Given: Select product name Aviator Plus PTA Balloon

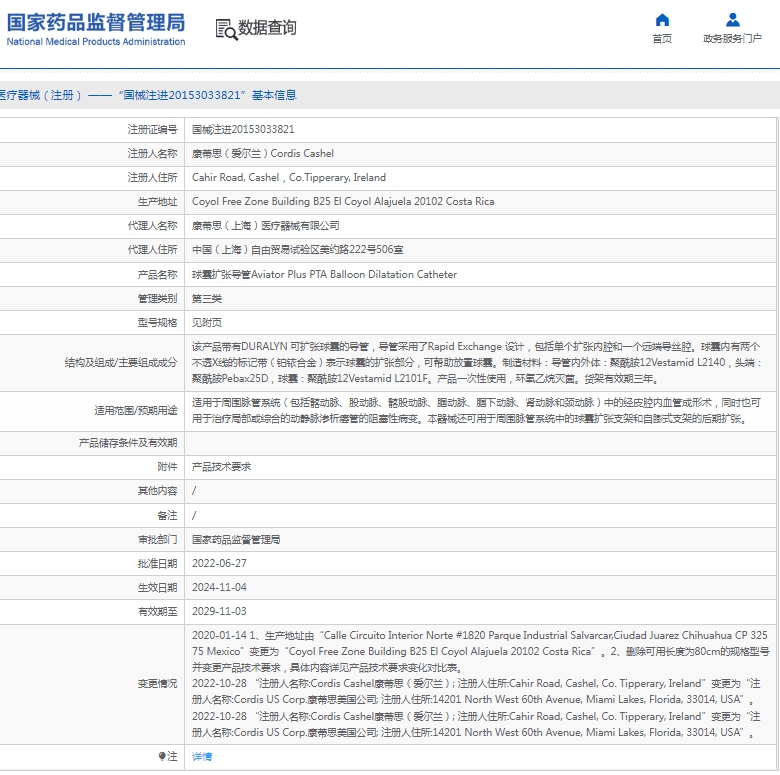Looking at the screenshot, I should point(324,275).
